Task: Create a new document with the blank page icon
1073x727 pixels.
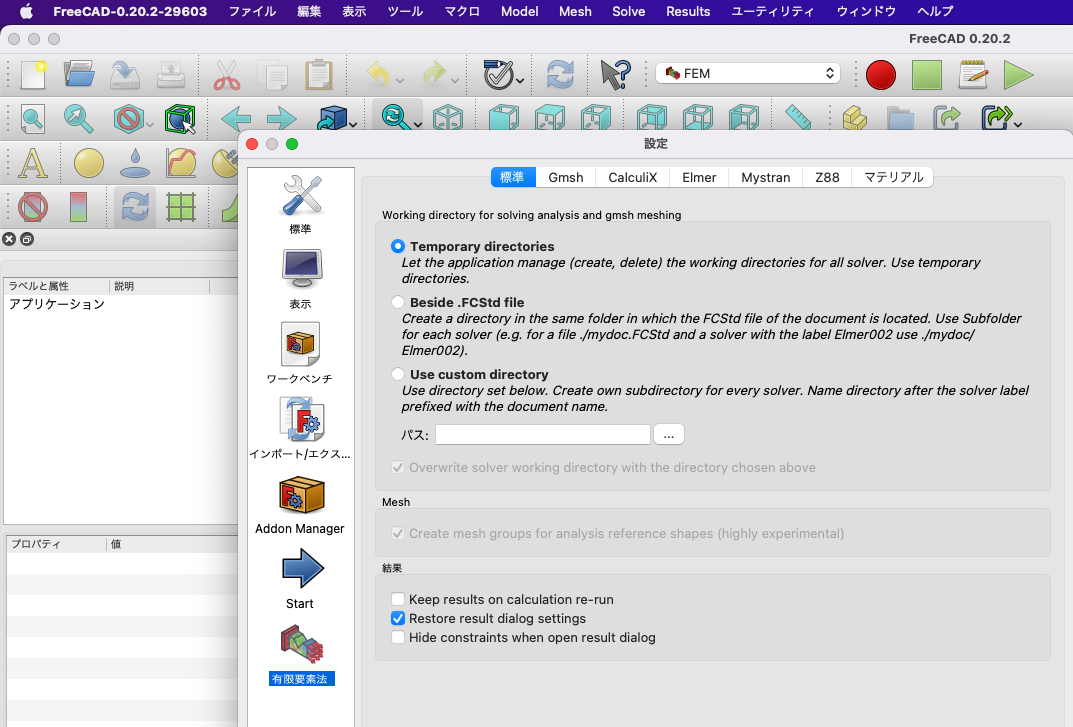Action: [x=33, y=74]
